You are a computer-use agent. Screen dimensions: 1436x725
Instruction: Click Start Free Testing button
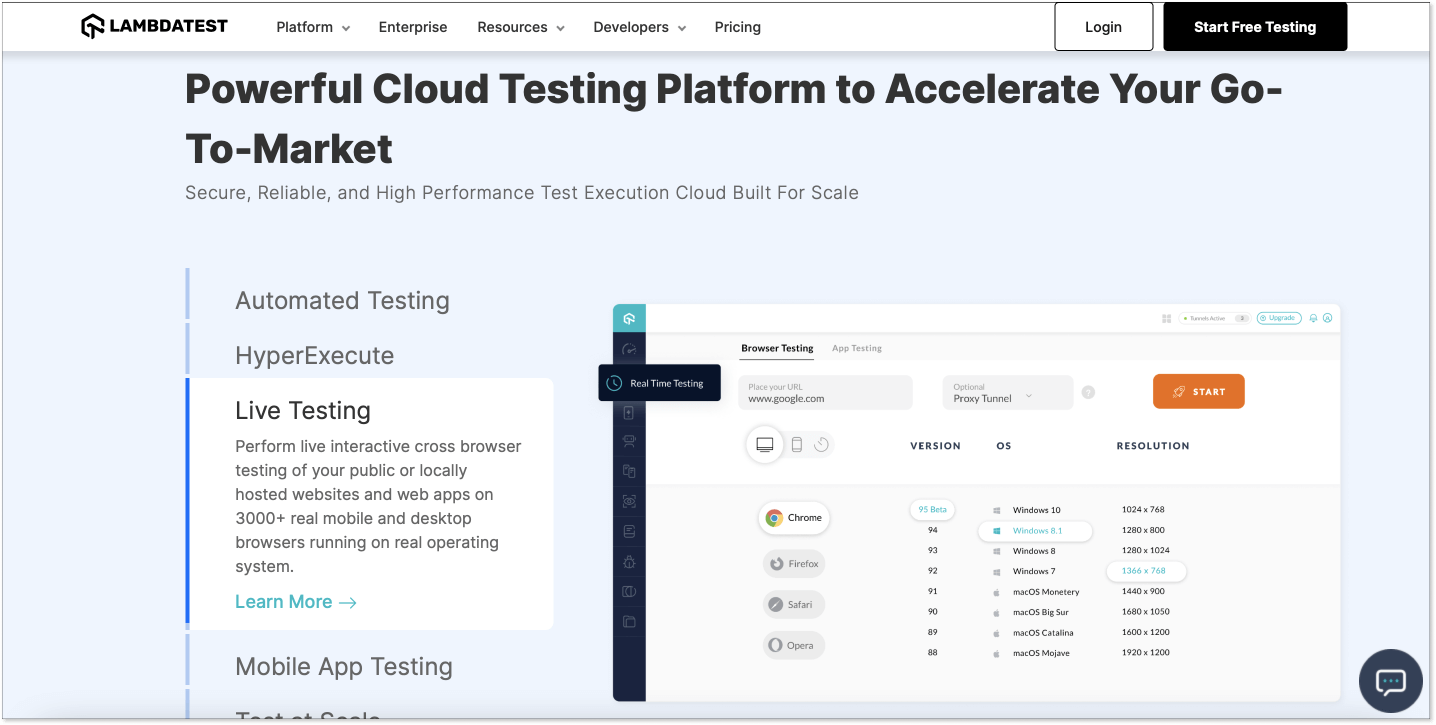(x=1255, y=27)
